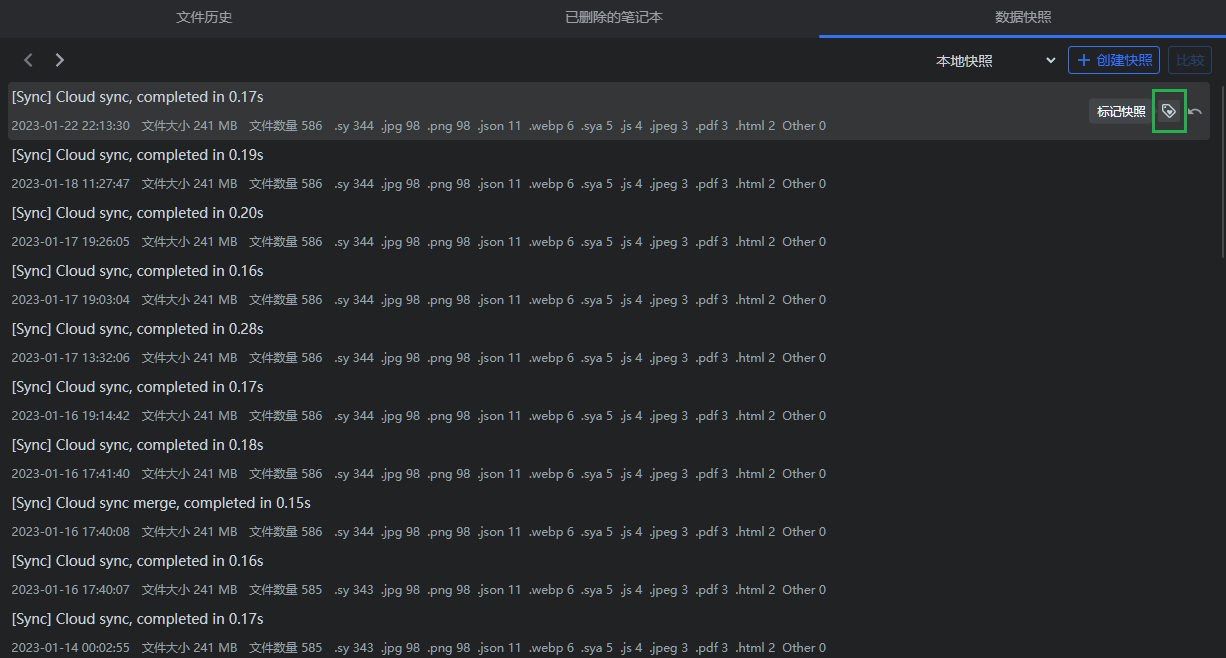Go to previous page of snapshots
This screenshot has height=658, width=1226.
point(28,60)
